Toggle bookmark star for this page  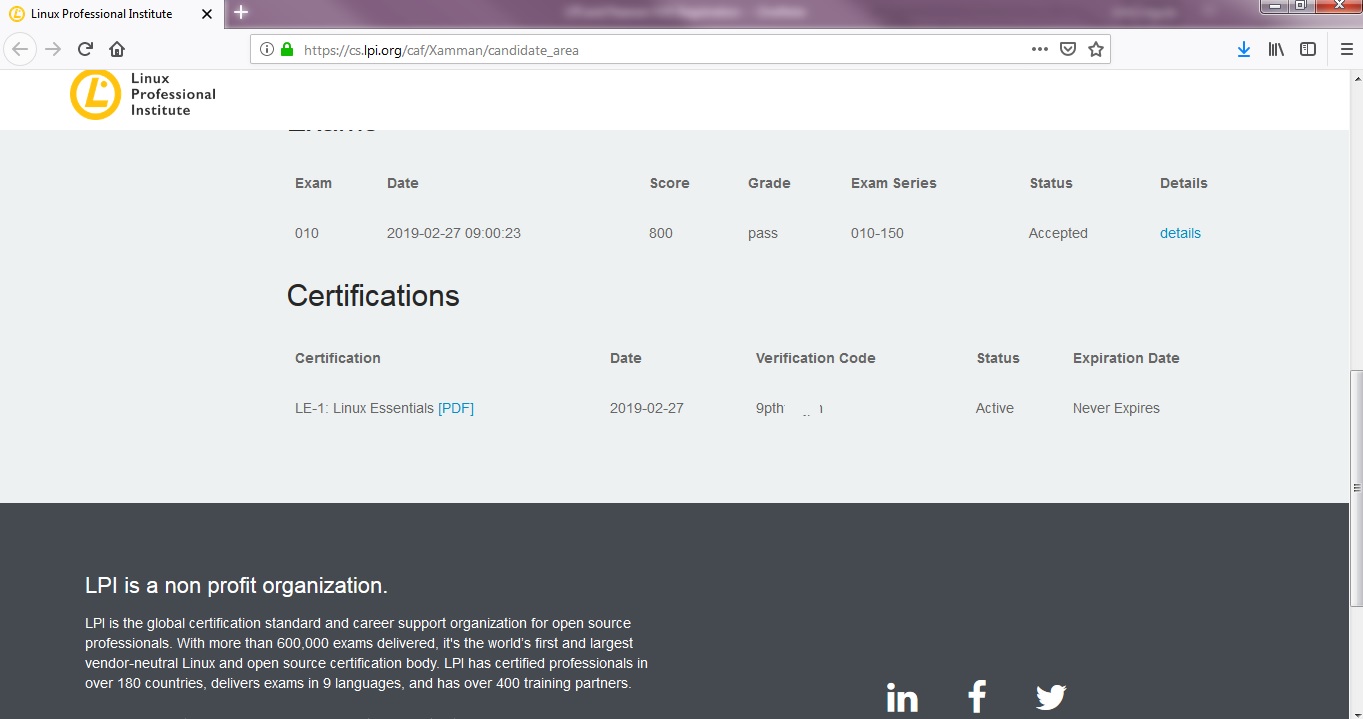[1095, 47]
